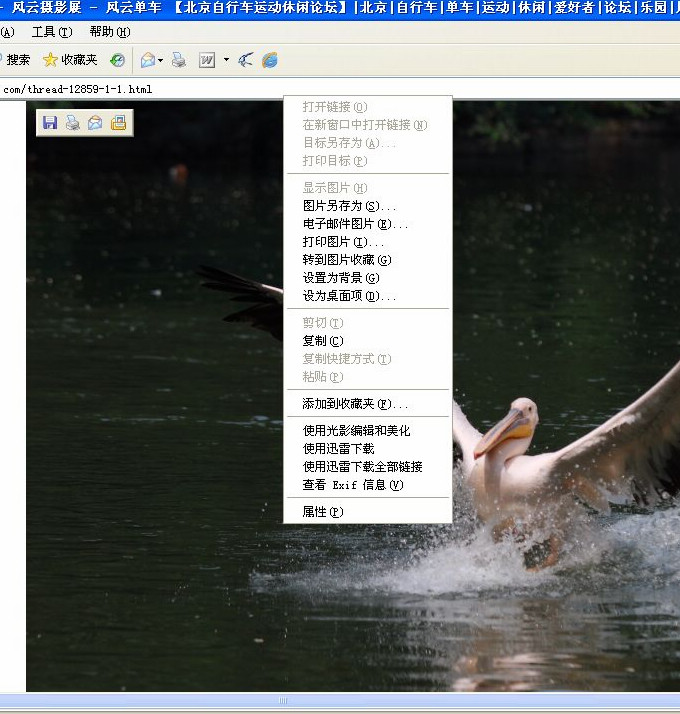Select 使用光影编辑和美化 menu entry
680x714 pixels.
[x=368, y=431]
